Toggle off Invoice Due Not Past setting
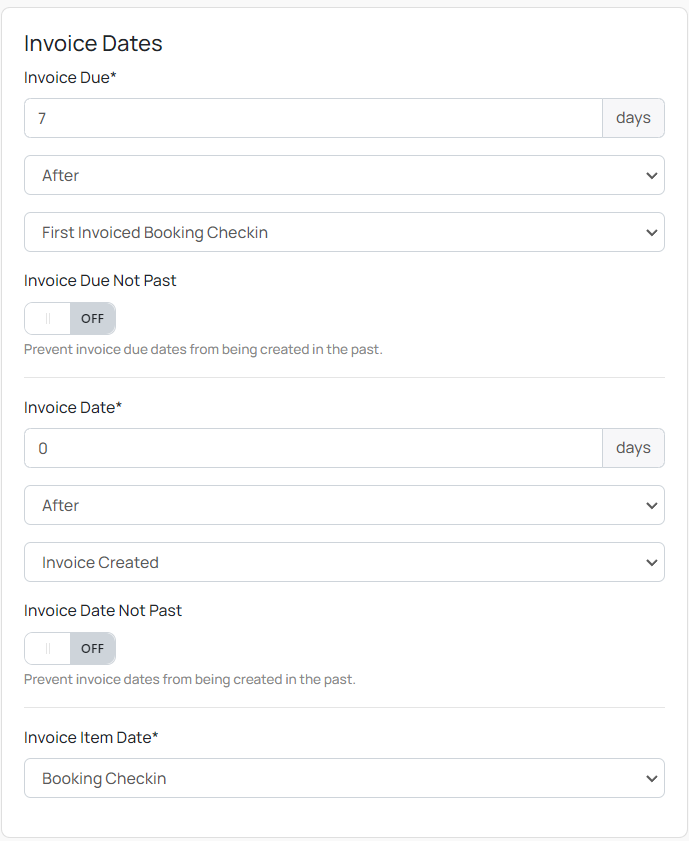The height and width of the screenshot is (841, 689). [x=69, y=318]
